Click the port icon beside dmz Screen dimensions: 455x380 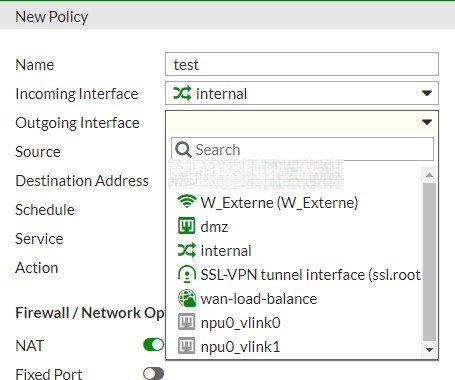(x=186, y=226)
